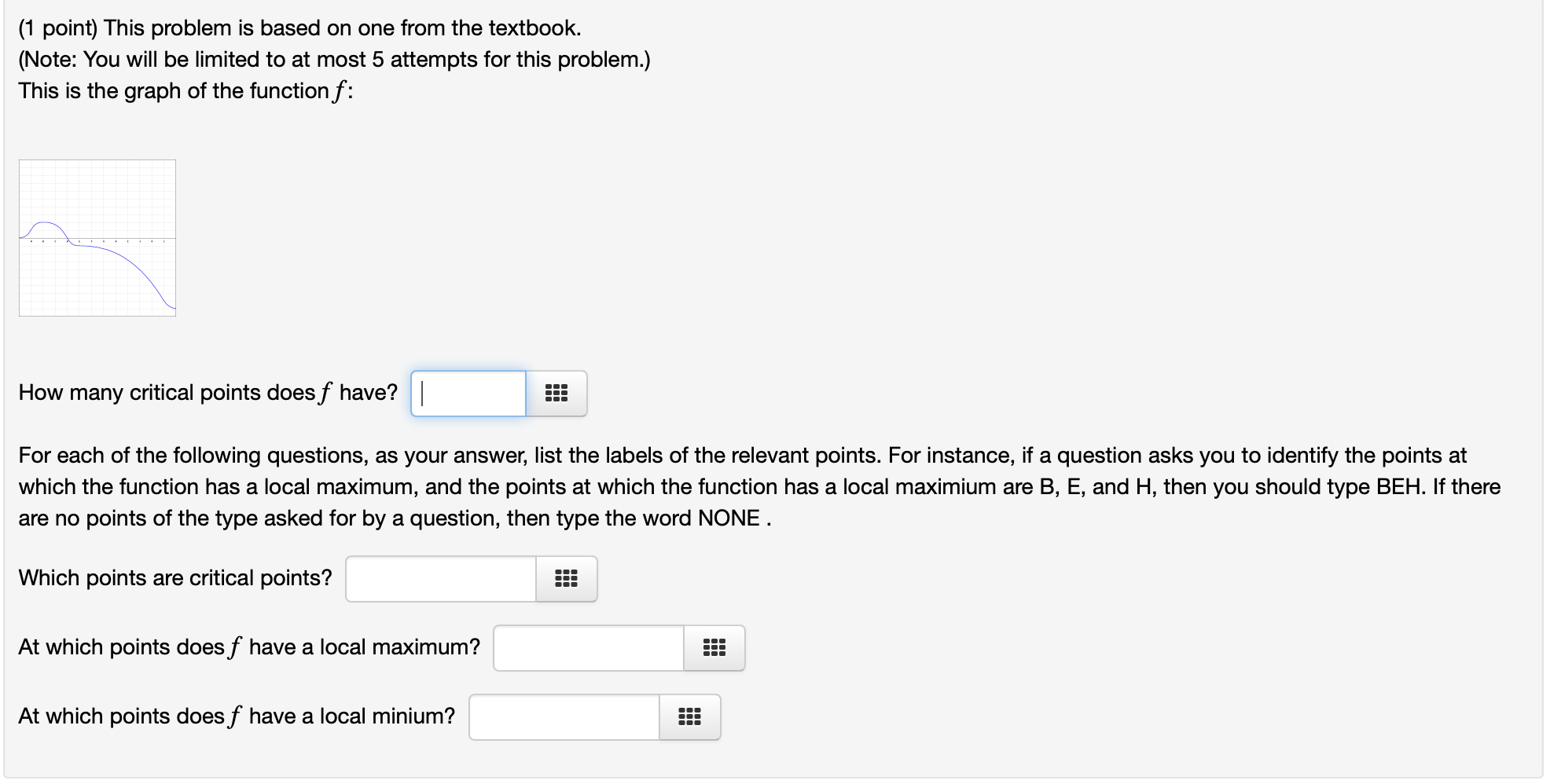The height and width of the screenshot is (784, 1561).
Task: Click the word 'NONE' in the instructions
Action: (729, 518)
